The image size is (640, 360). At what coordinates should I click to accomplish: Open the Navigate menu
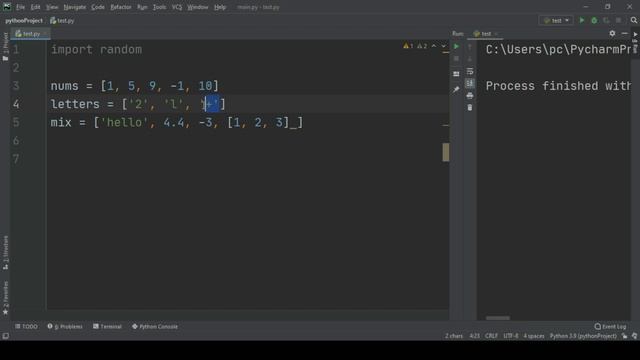(75, 7)
